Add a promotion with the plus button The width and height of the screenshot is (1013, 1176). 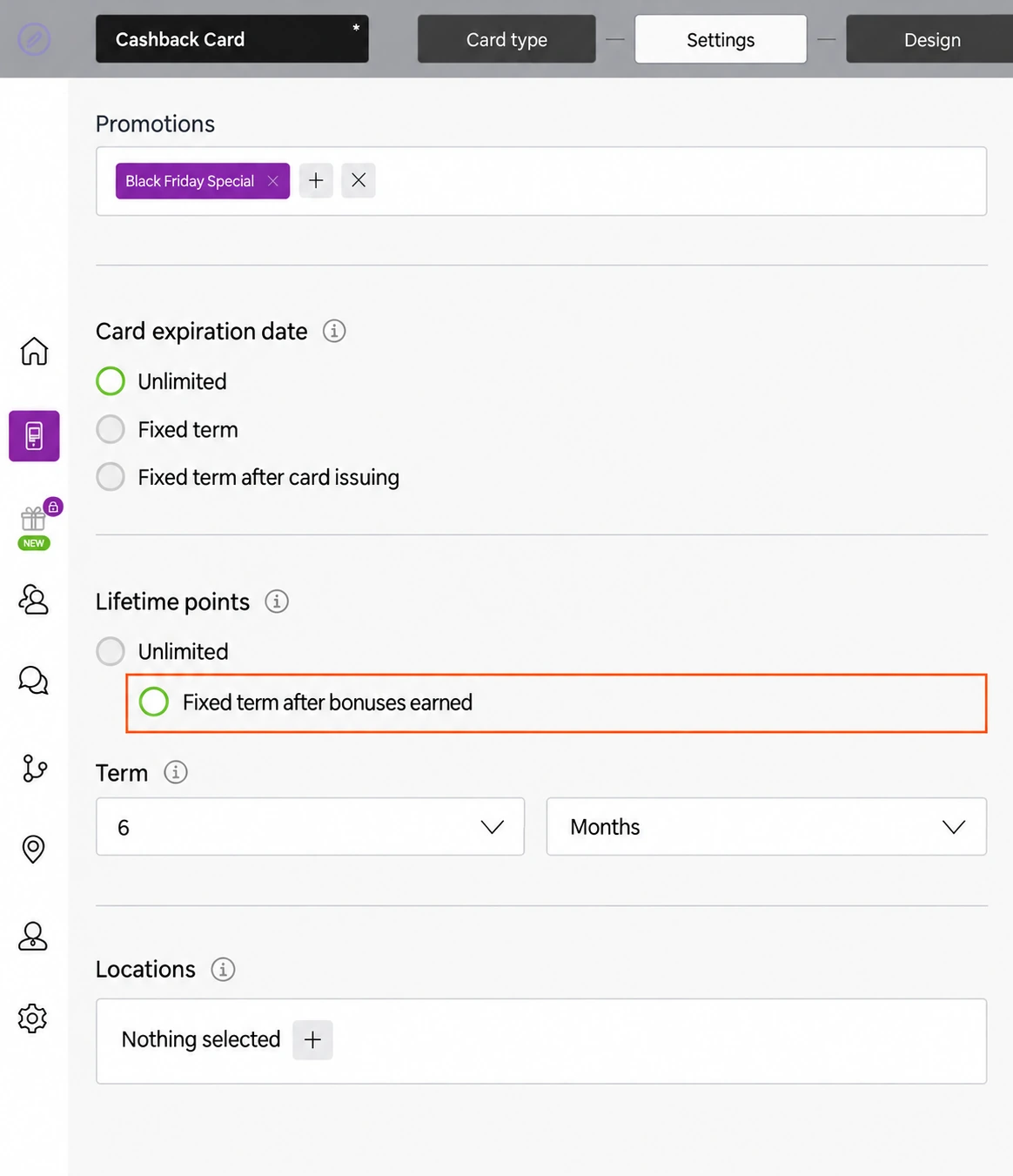(316, 180)
